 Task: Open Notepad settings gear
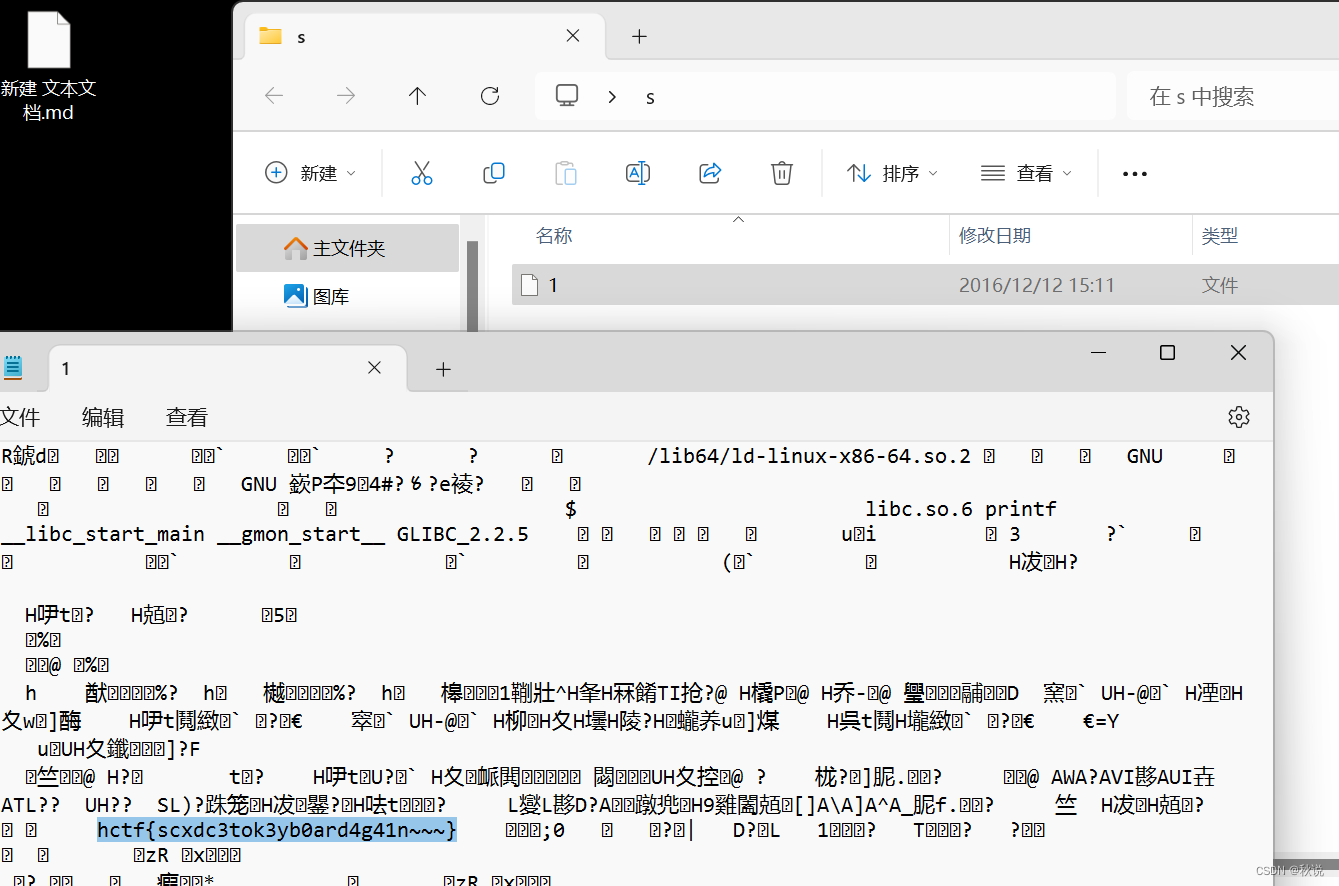[x=1239, y=417]
